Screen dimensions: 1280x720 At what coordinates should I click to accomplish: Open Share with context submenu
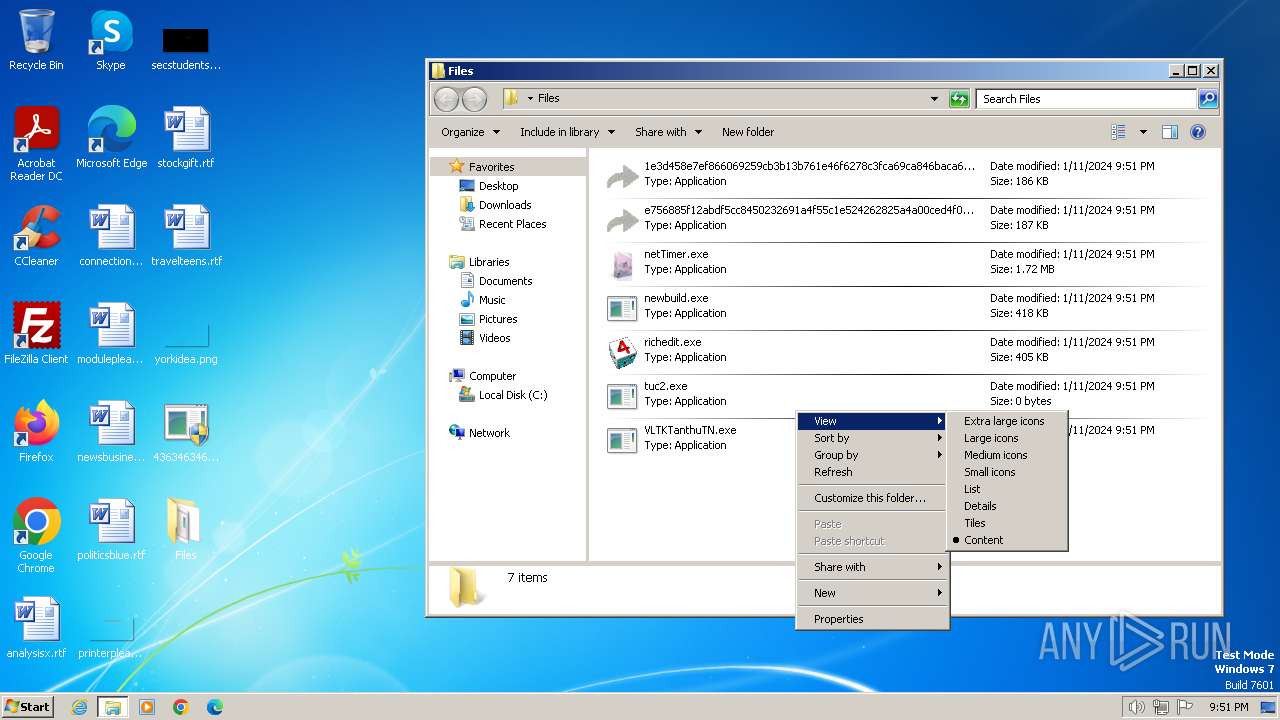coord(872,567)
